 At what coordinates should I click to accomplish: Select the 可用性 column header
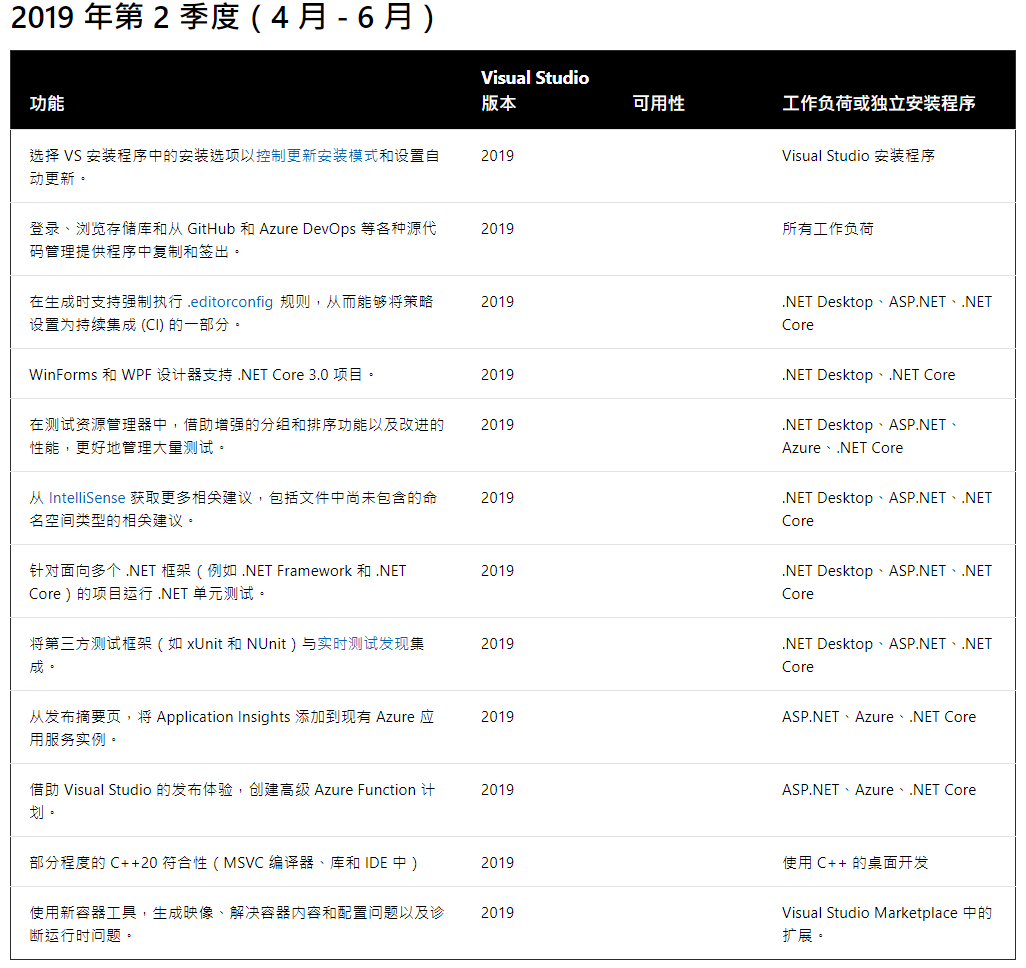(658, 103)
